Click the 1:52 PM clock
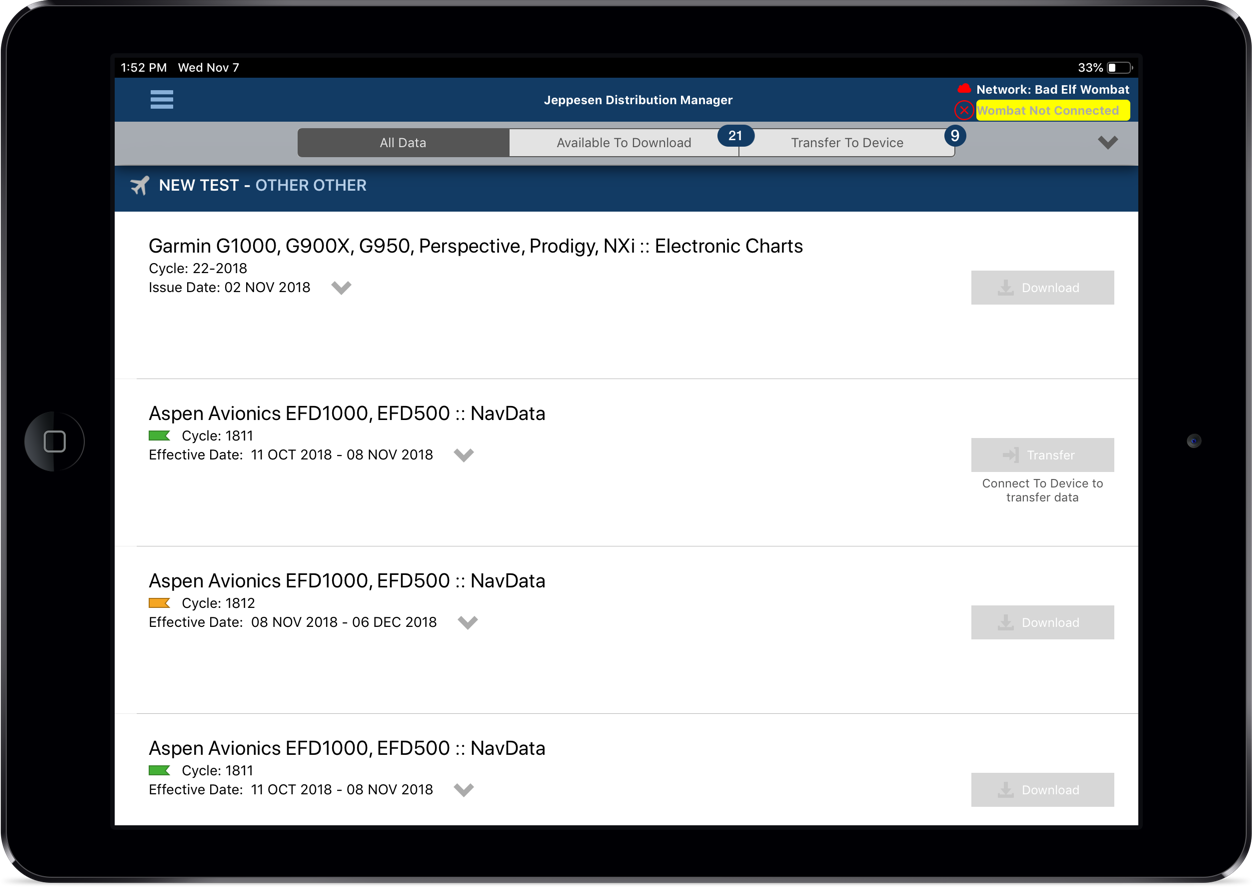 [x=144, y=68]
